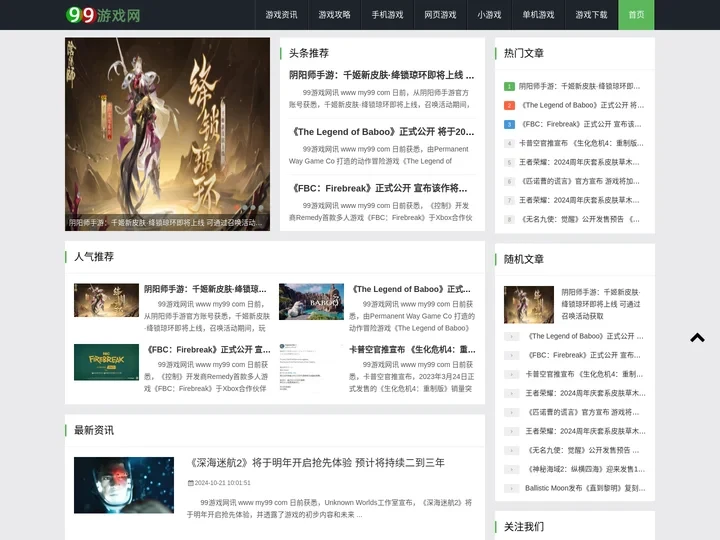720x540 pixels.
Task: Open the 游戏资讯 menu
Action: pyautogui.click(x=281, y=15)
